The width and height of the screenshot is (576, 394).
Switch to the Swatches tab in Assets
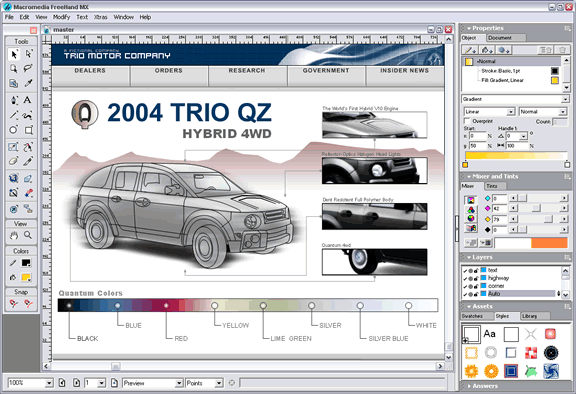pos(476,316)
